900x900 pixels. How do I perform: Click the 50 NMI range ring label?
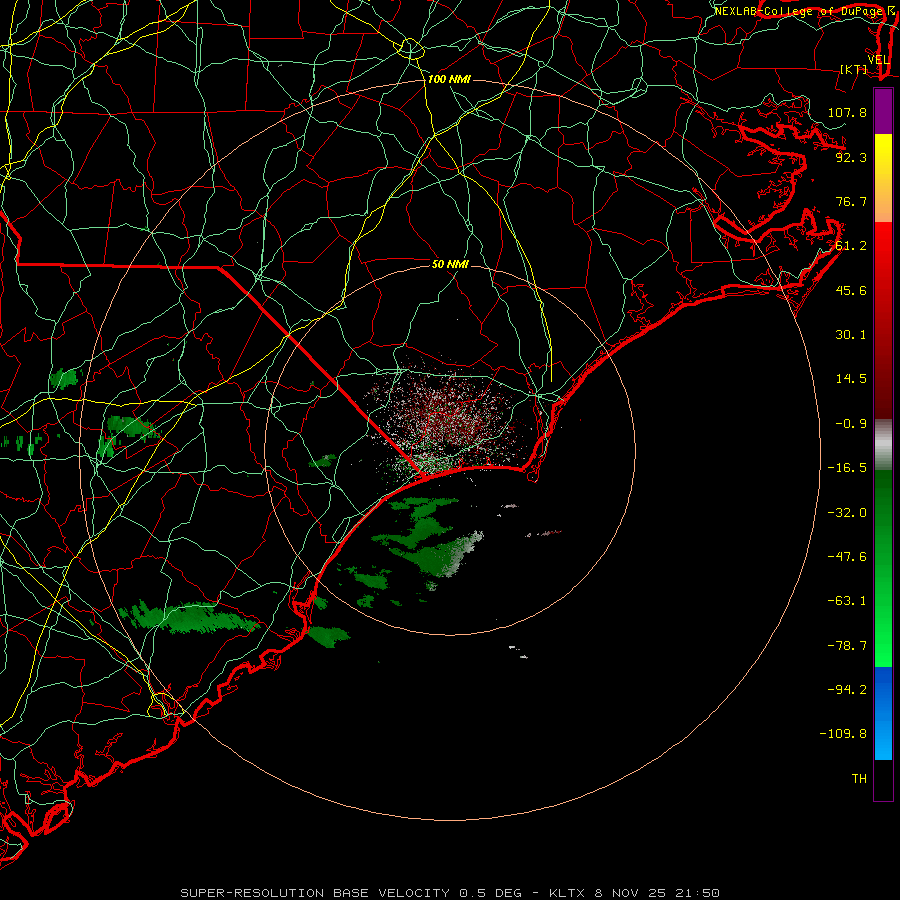point(450,264)
